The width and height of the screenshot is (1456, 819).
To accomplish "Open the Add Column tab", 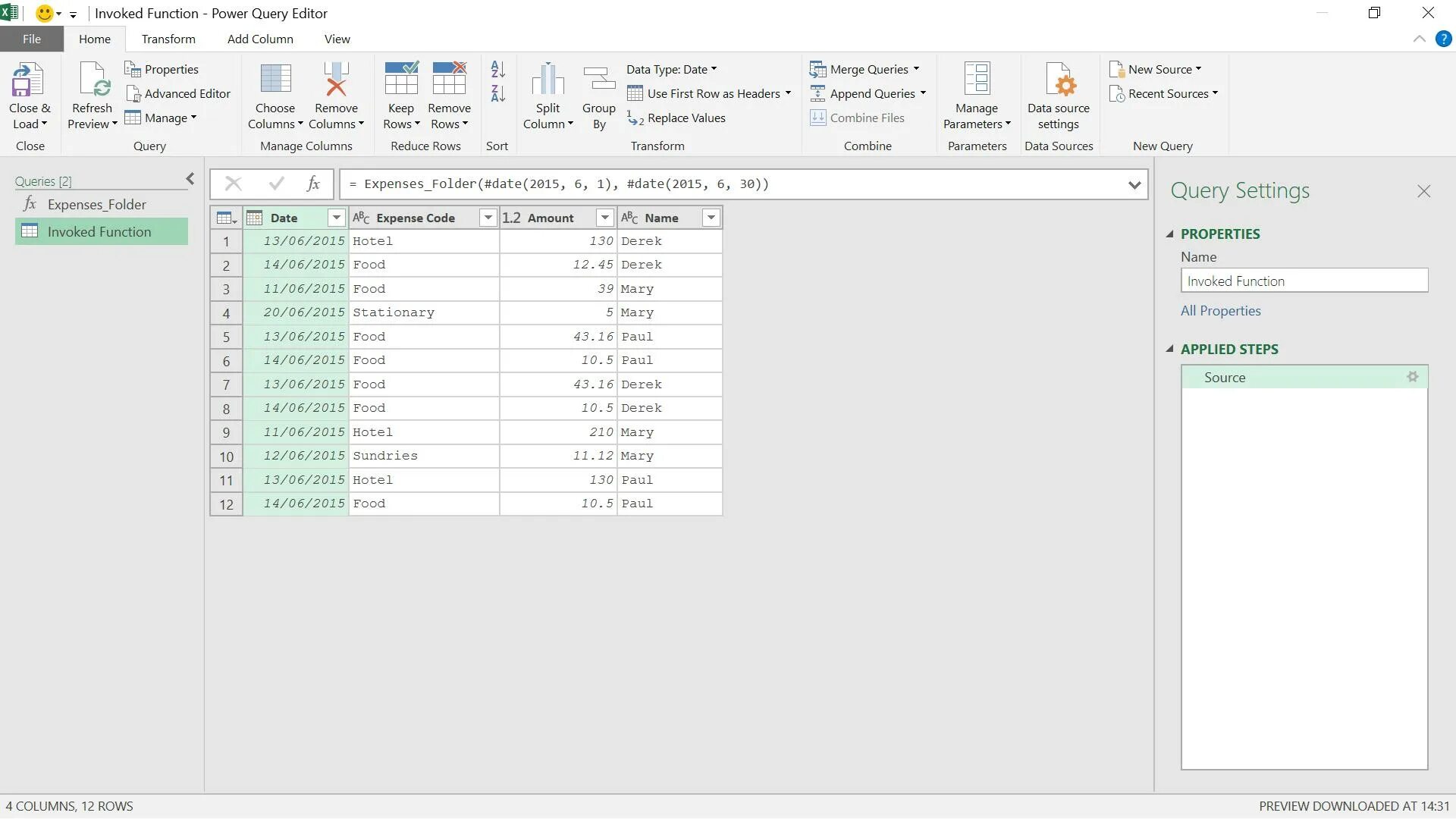I will (260, 39).
